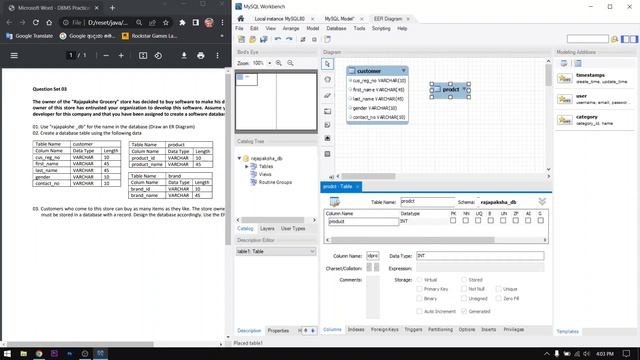Open the Rockstar Games bookmark

click(x=149, y=36)
